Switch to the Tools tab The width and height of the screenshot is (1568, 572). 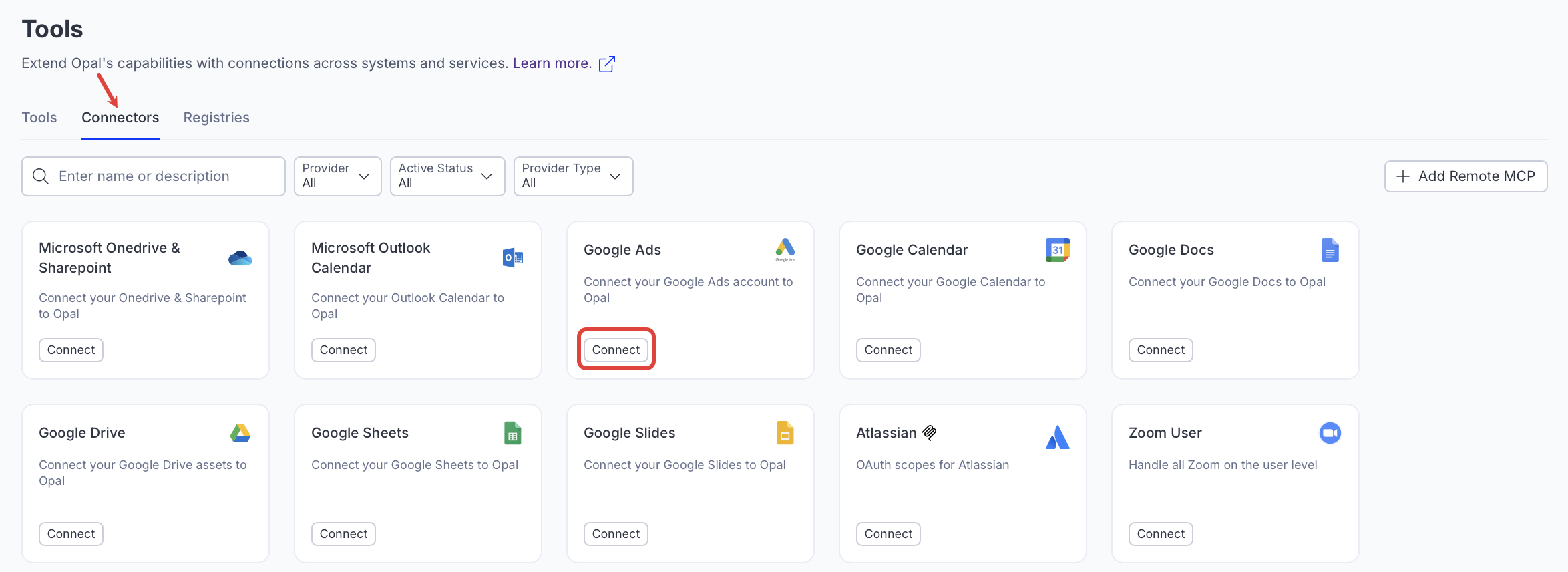[x=39, y=118]
